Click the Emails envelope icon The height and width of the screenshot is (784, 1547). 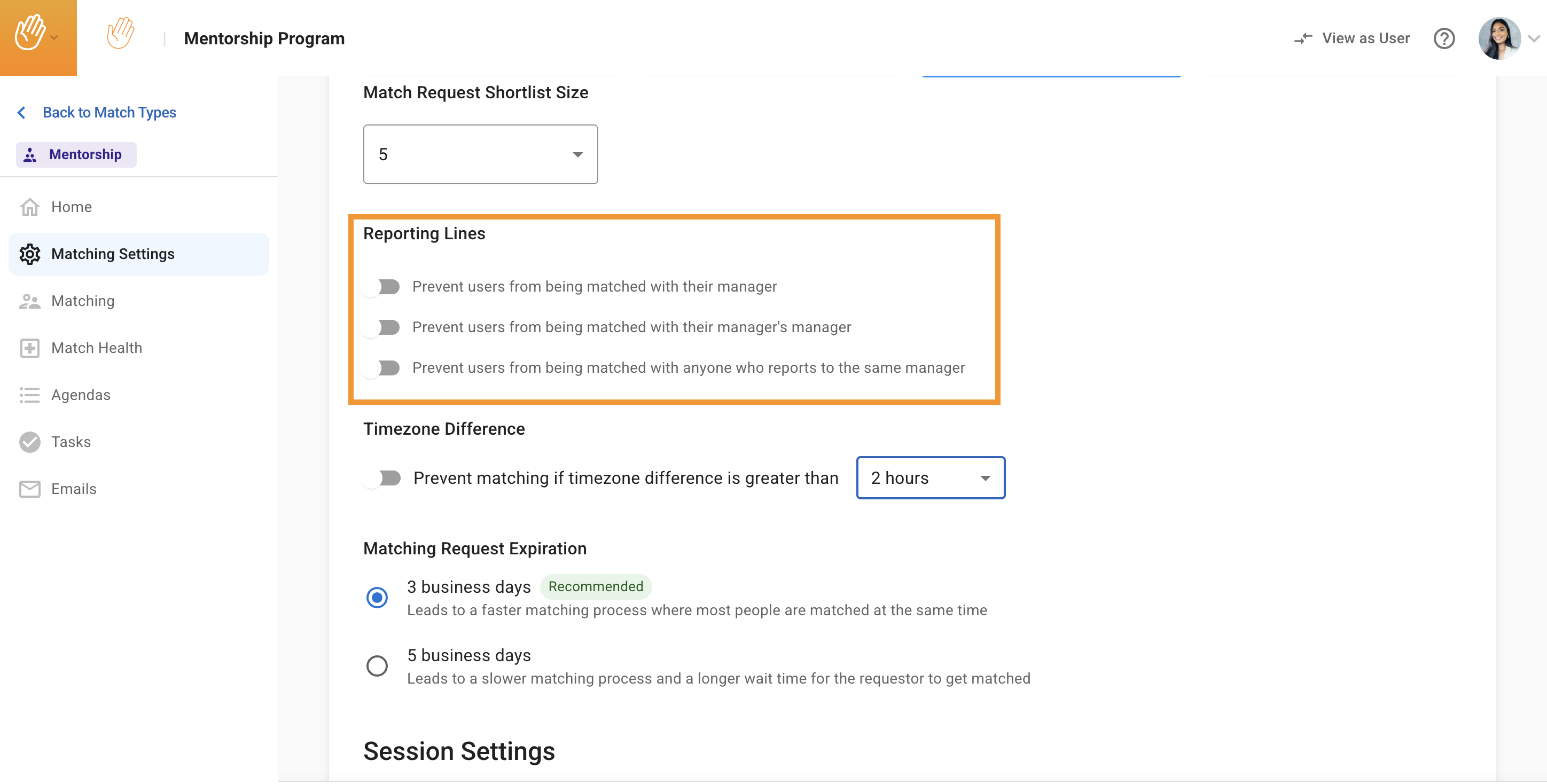point(29,489)
